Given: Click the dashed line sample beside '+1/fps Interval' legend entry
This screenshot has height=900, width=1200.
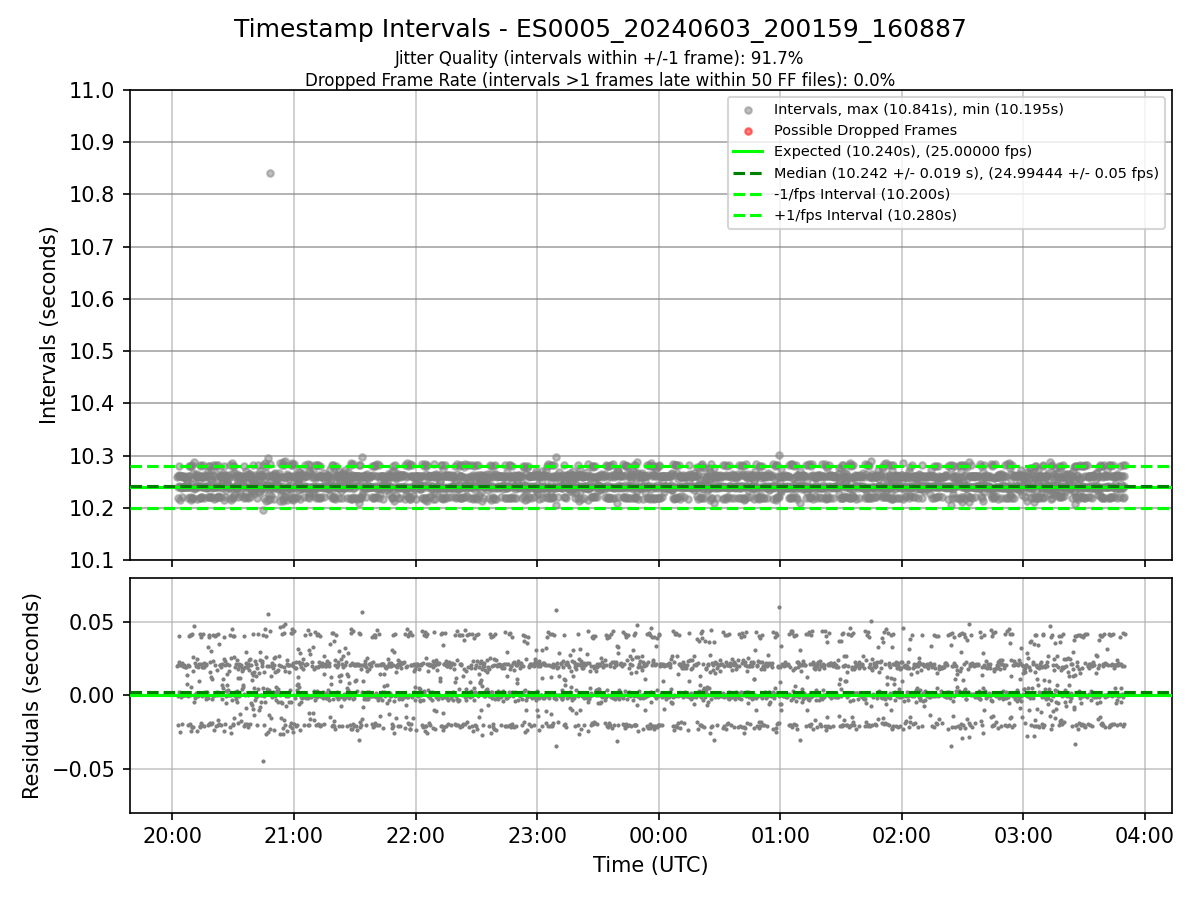Looking at the screenshot, I should pyautogui.click(x=749, y=216).
